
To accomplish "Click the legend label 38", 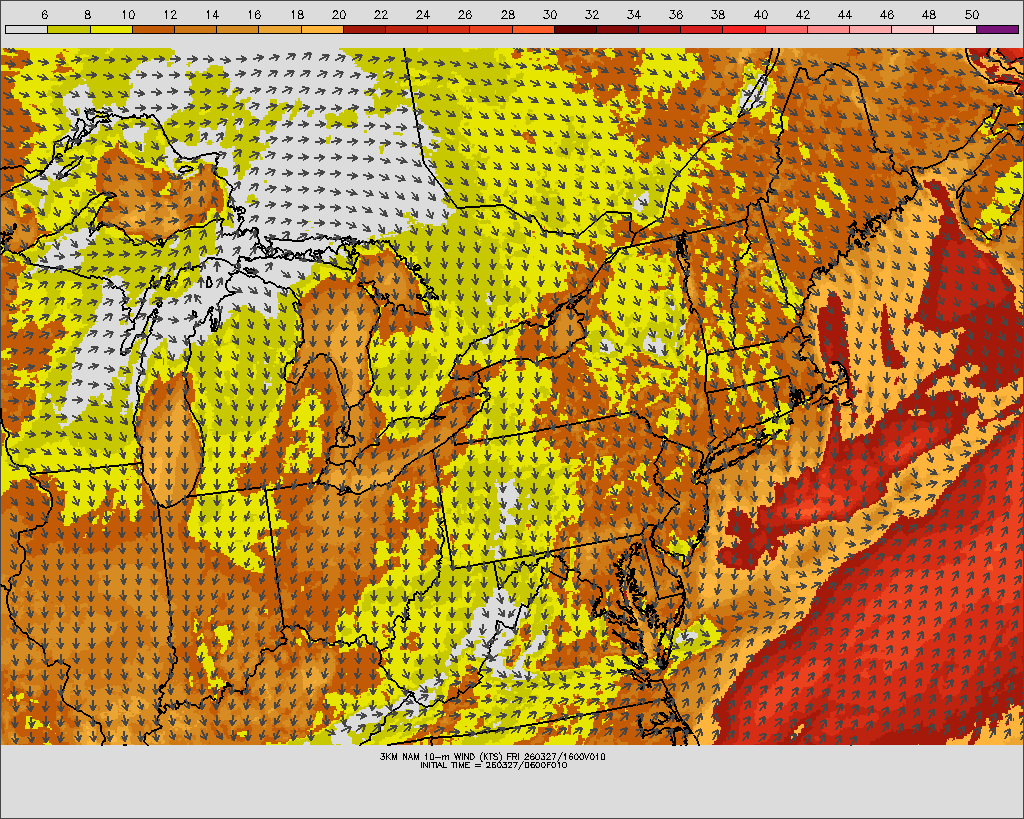I will [718, 14].
